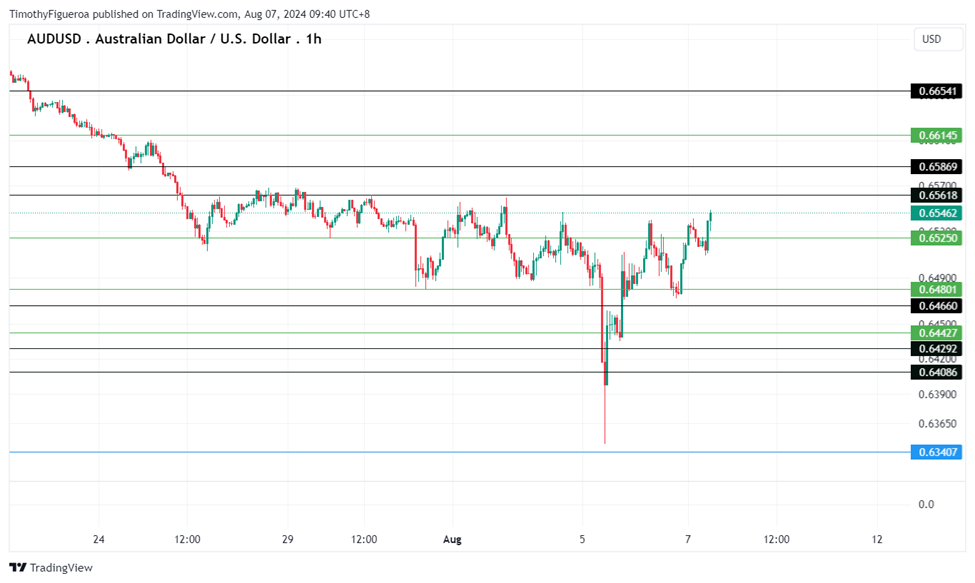Select the green 0.66145 price label
The width and height of the screenshot is (975, 583).
937,135
